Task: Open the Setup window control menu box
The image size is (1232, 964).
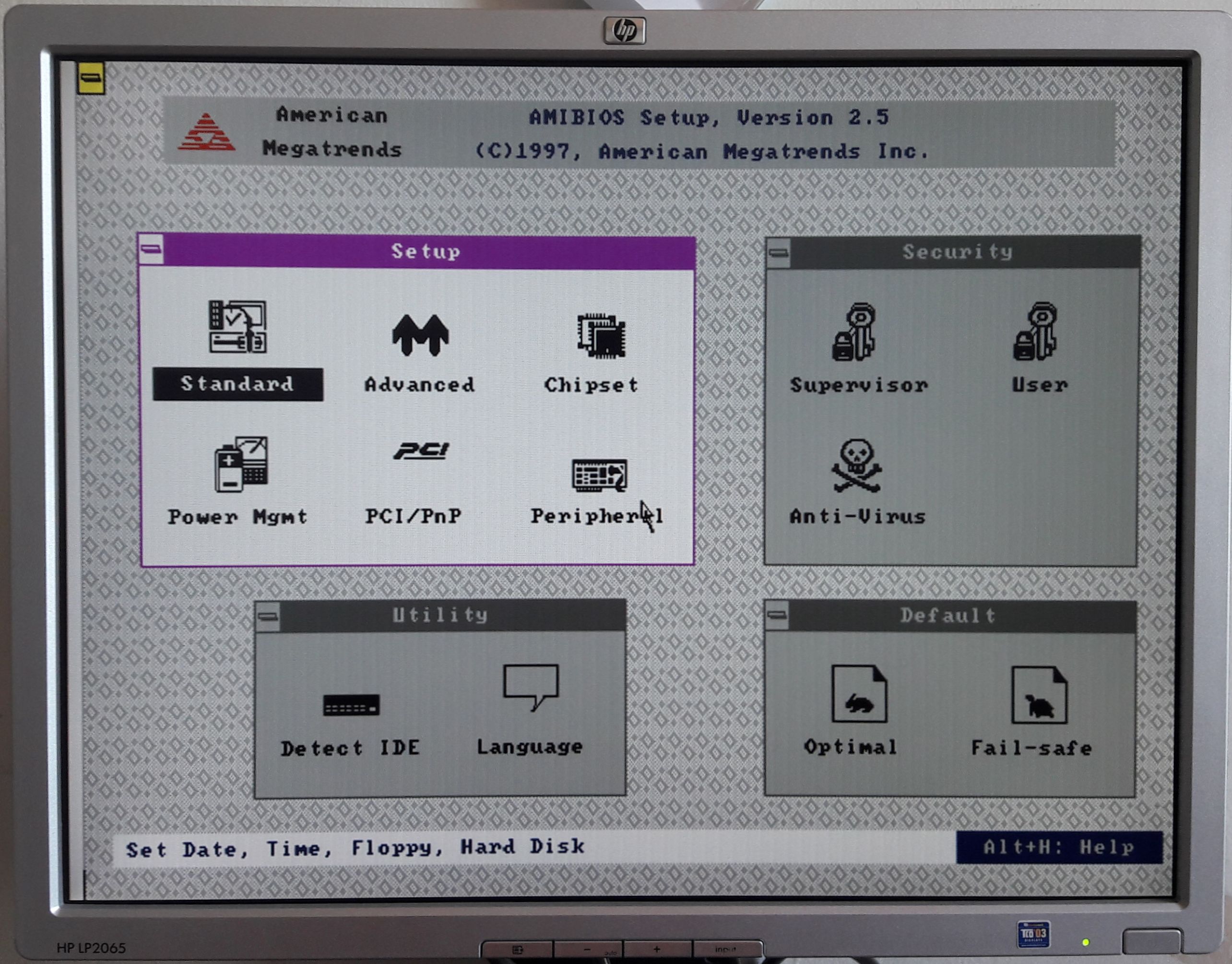Action: coord(151,250)
